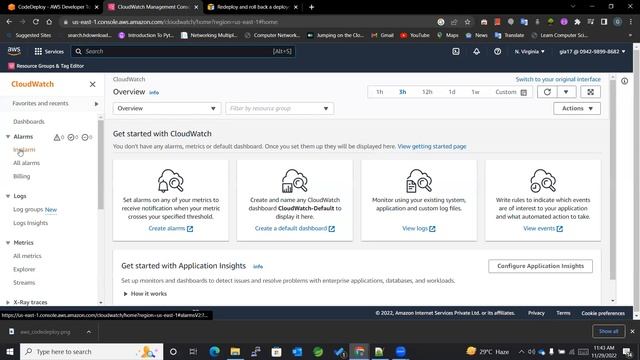Open Log groups in sidebar
This screenshot has width=640, height=360.
click(28, 209)
